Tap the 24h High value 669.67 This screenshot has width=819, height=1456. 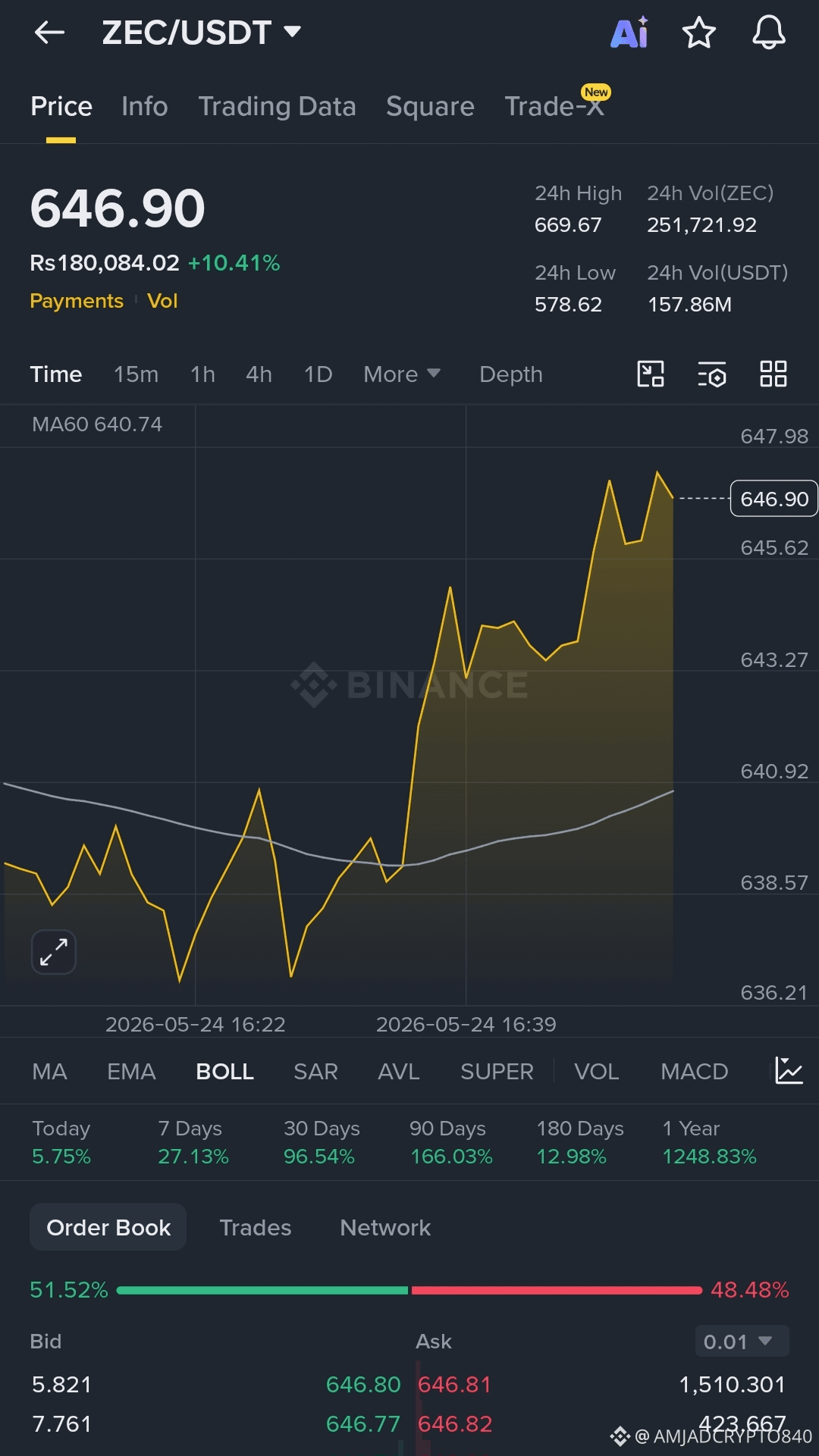(568, 225)
